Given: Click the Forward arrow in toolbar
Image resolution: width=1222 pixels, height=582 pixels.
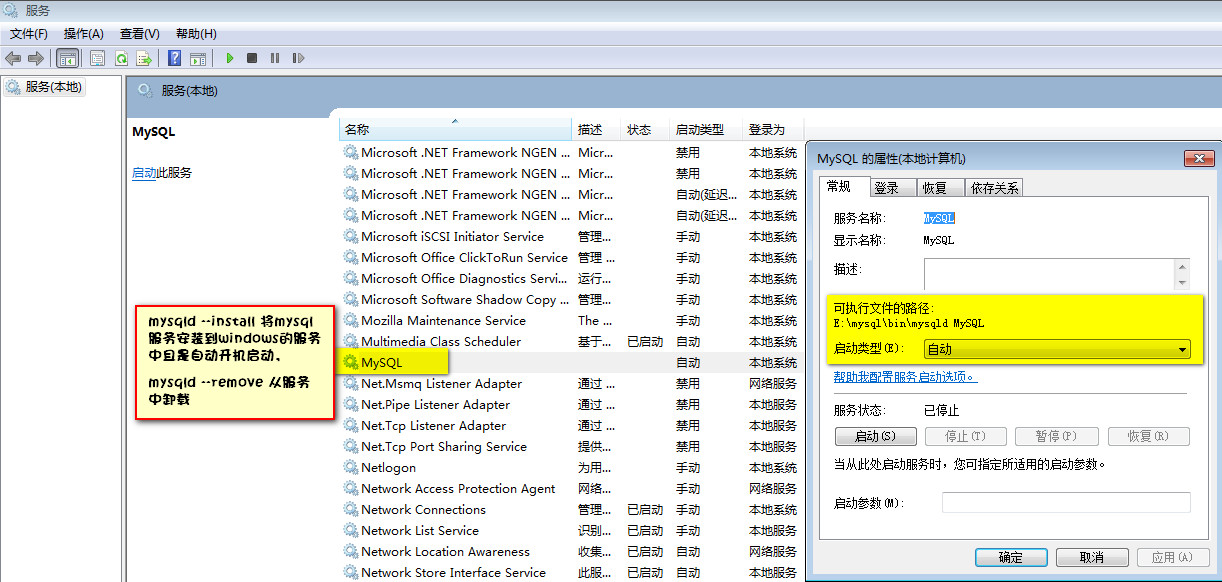Looking at the screenshot, I should pyautogui.click(x=36, y=58).
